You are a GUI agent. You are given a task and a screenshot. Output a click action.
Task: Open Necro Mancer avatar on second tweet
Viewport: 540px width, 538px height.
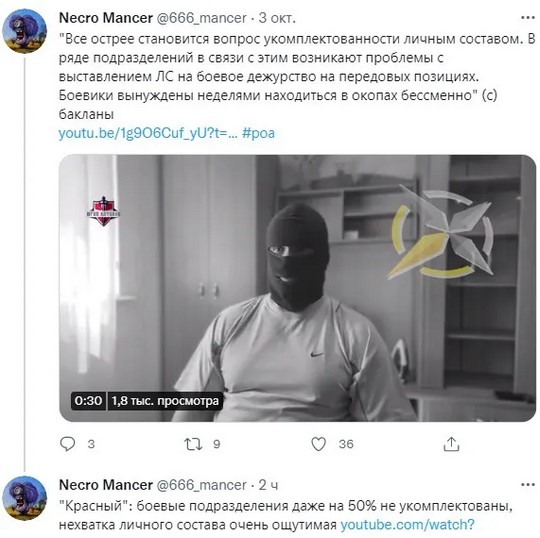click(24, 498)
